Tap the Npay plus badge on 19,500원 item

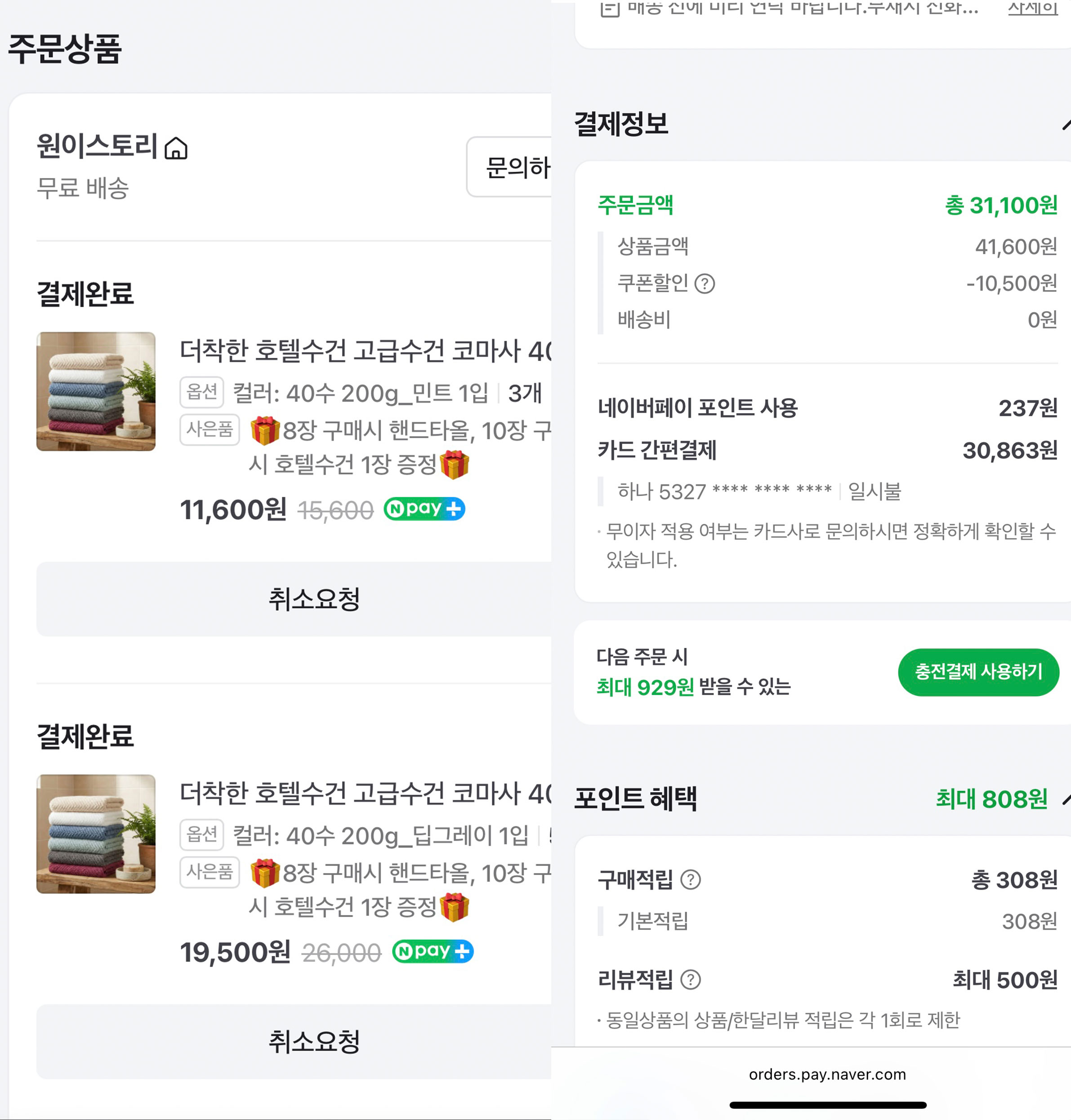pos(433,951)
